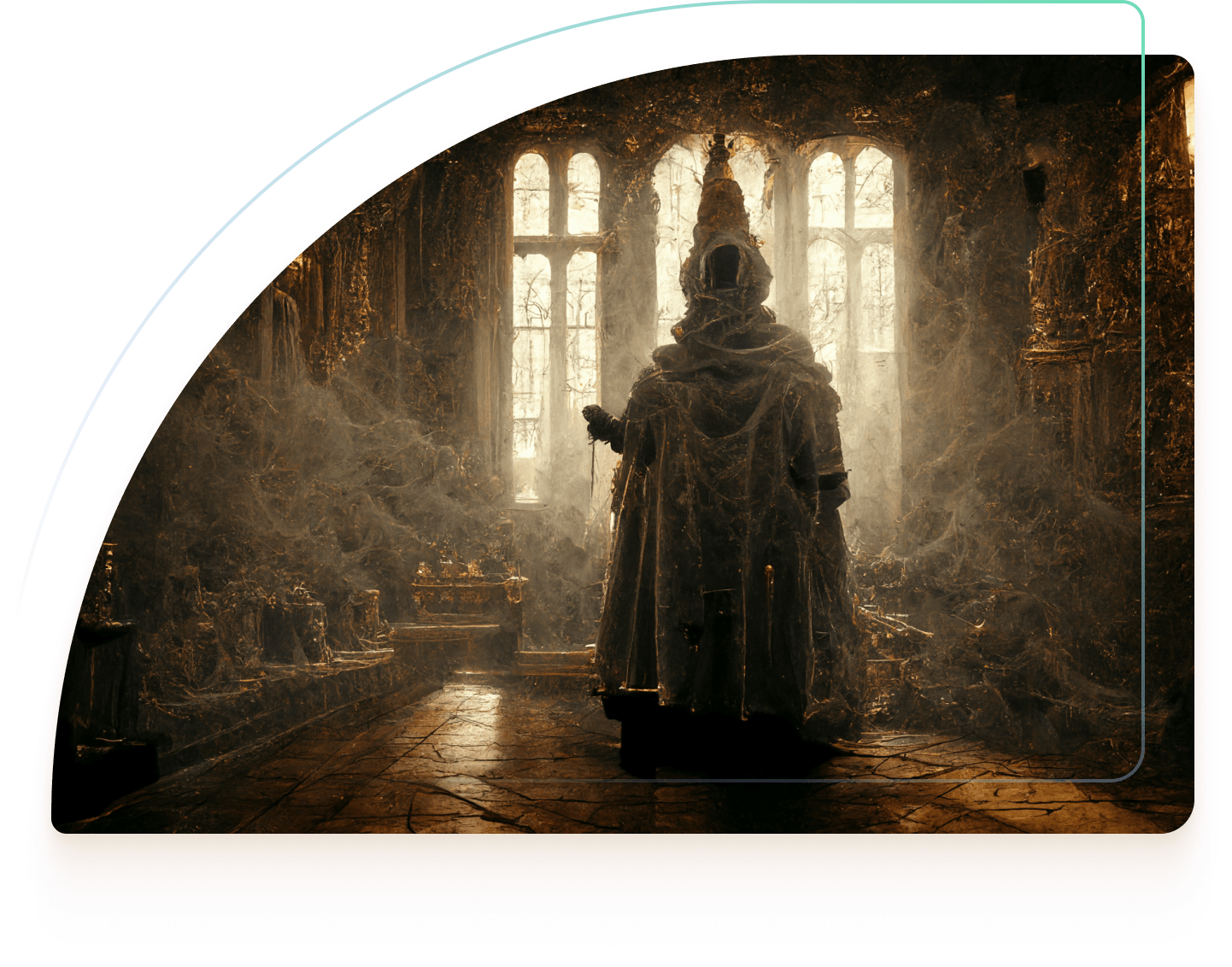The width and height of the screenshot is (1232, 967).
Task: Click the dark pedestal at the far left
Action: click(x=107, y=683)
